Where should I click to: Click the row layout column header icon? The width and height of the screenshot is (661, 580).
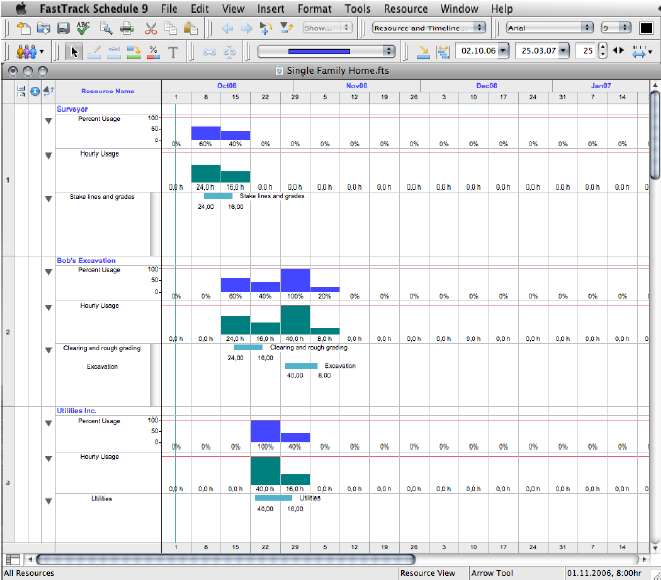(x=21, y=91)
